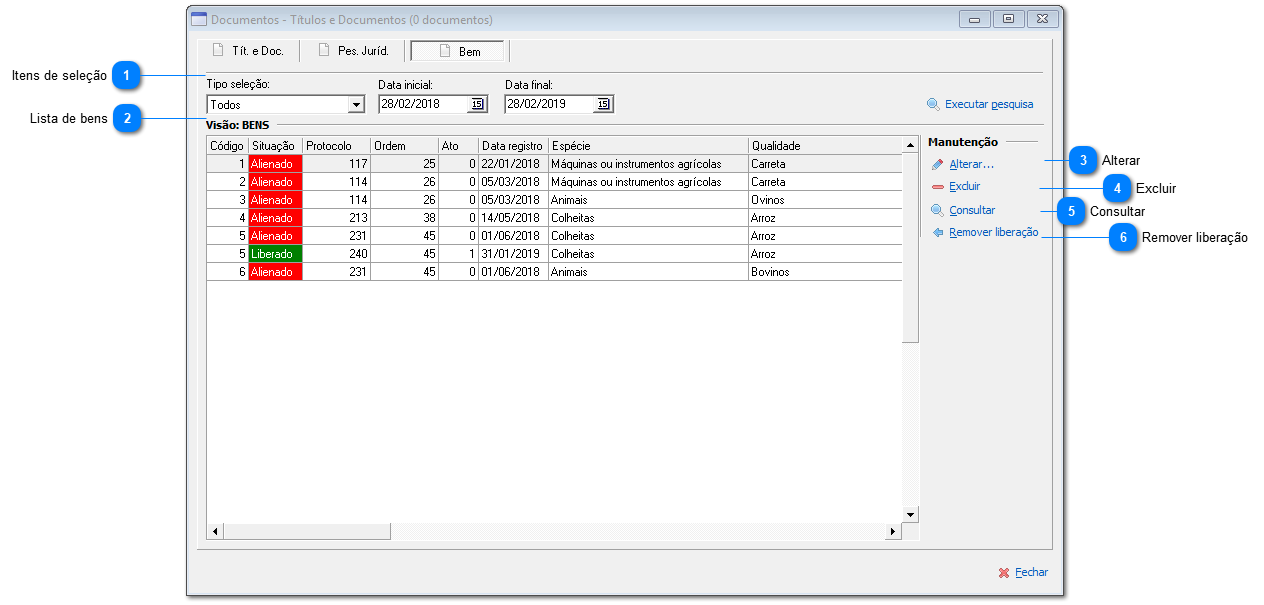
Task: Click date cell 31/01/2019
Action: click(x=513, y=254)
